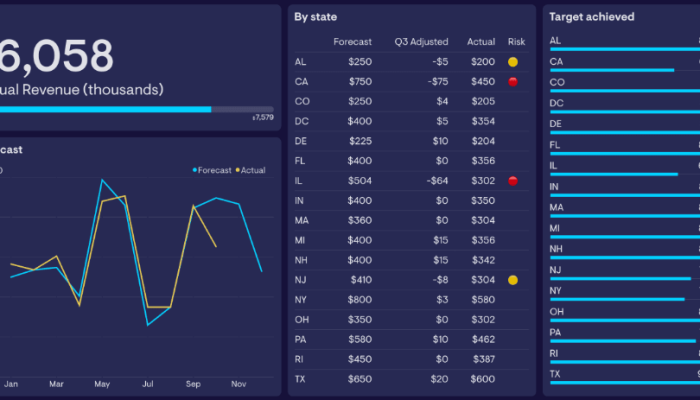This screenshot has width=700, height=400.
Task: Open the Target achieved panel title
Action: [x=592, y=16]
